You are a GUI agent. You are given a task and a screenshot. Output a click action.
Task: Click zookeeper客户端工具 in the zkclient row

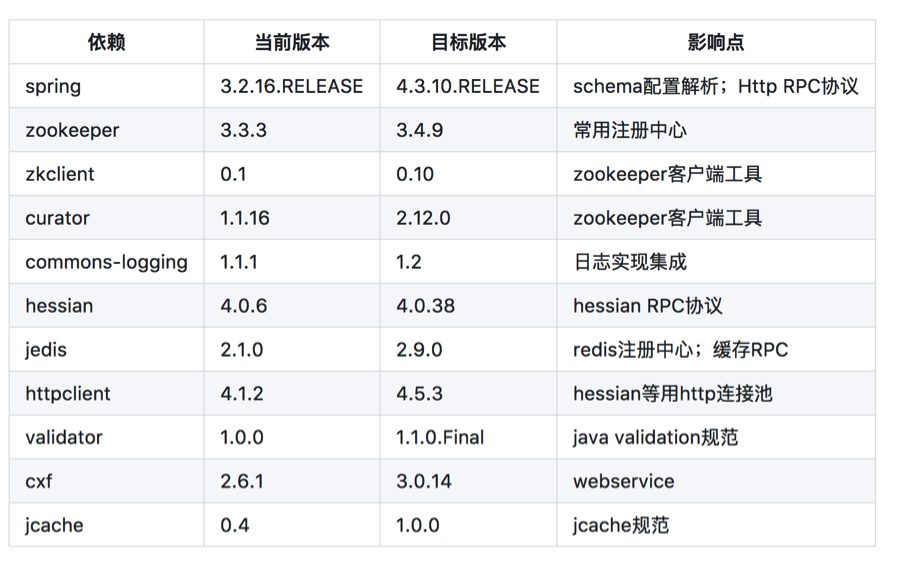pyautogui.click(x=716, y=174)
